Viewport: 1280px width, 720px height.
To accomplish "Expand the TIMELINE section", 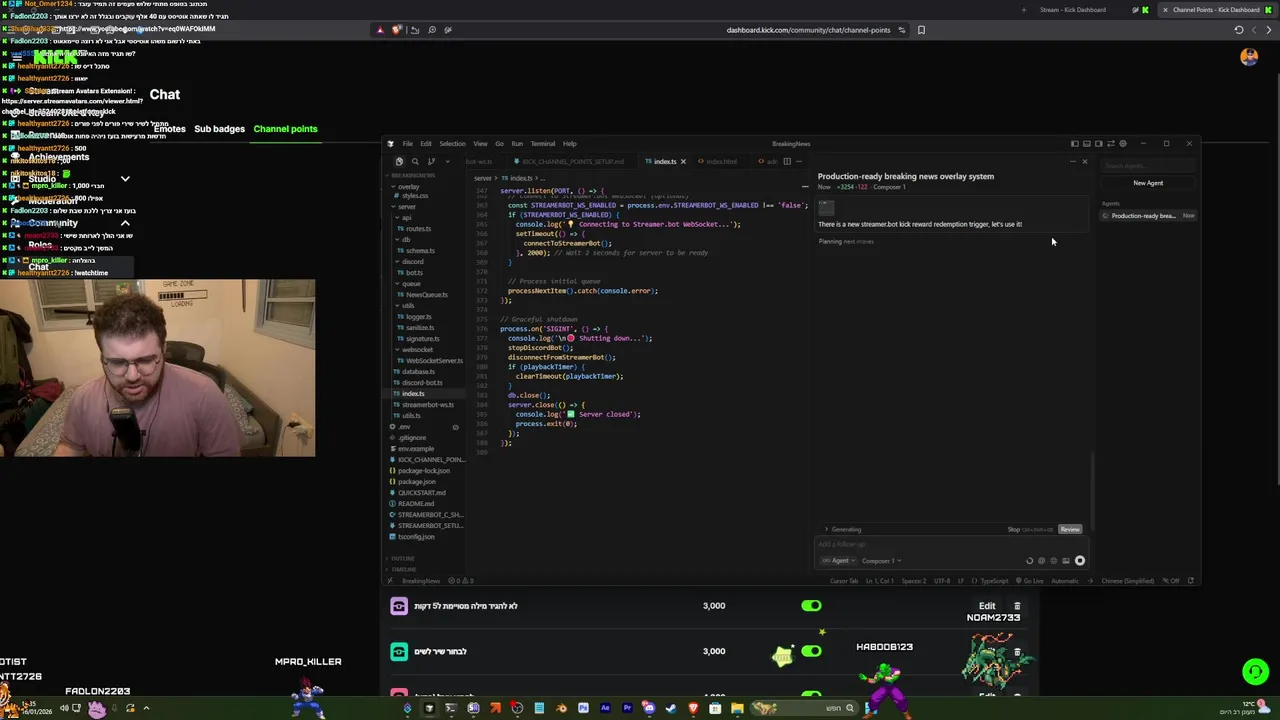I will (x=404, y=569).
